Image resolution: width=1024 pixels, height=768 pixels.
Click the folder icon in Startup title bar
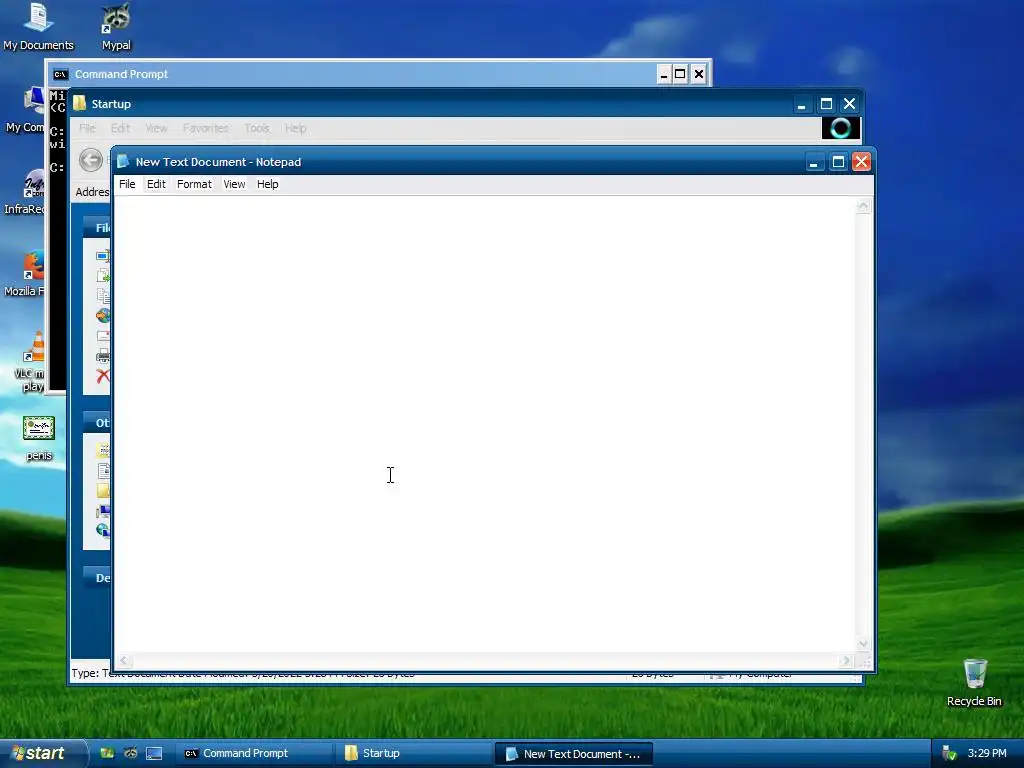pyautogui.click(x=80, y=104)
